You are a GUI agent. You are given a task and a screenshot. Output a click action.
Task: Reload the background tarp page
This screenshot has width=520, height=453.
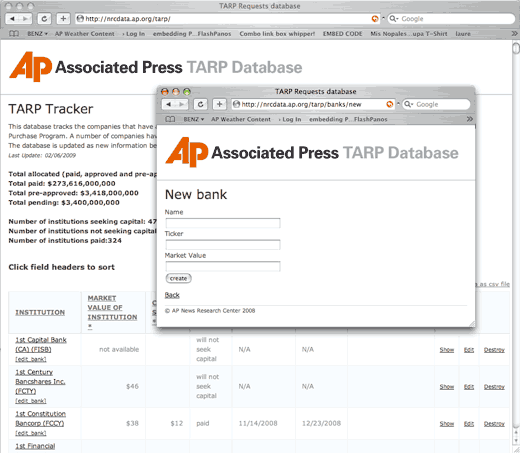point(44,19)
